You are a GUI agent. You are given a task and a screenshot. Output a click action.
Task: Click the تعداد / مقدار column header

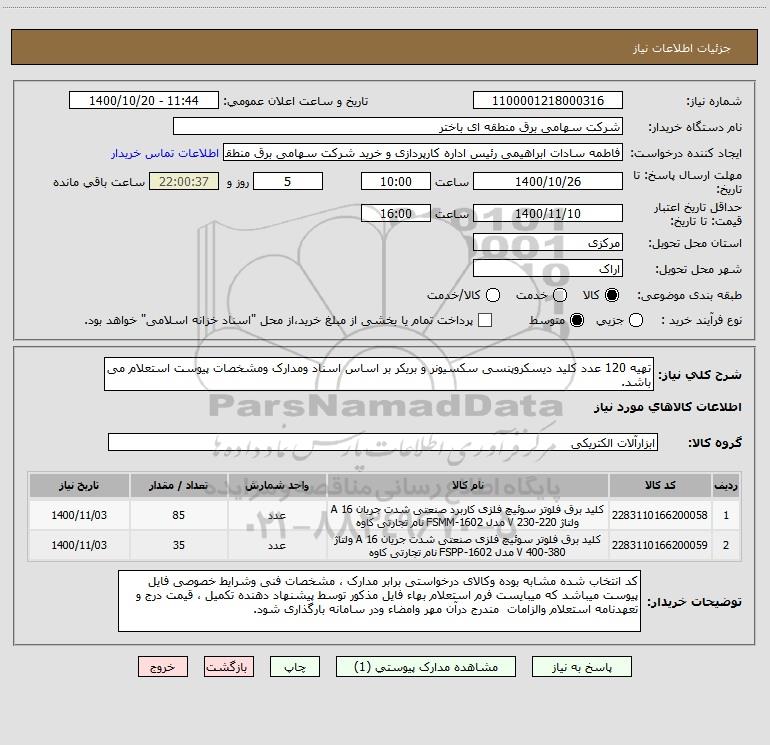tap(179, 485)
